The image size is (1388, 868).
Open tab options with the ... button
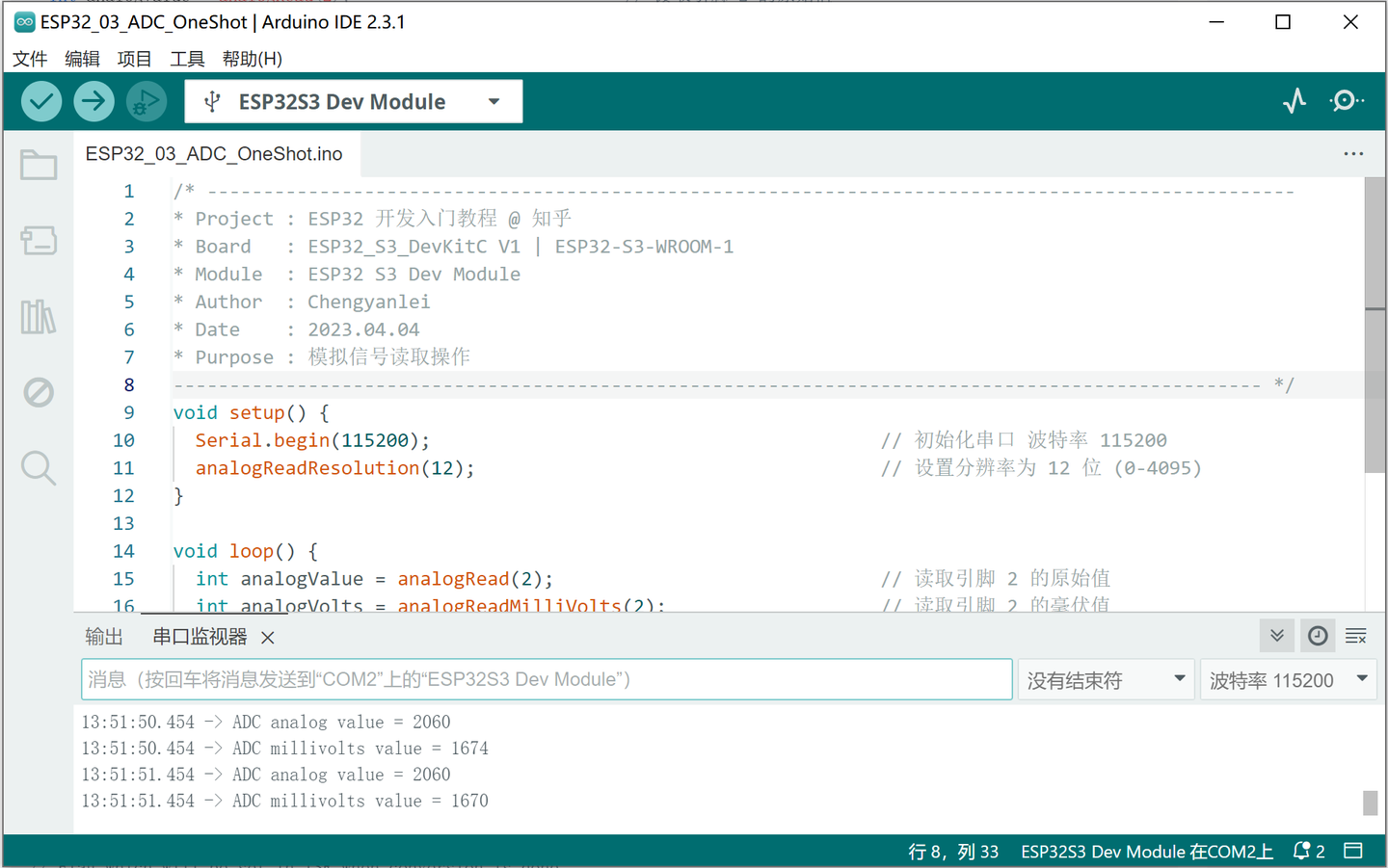coord(1353,153)
